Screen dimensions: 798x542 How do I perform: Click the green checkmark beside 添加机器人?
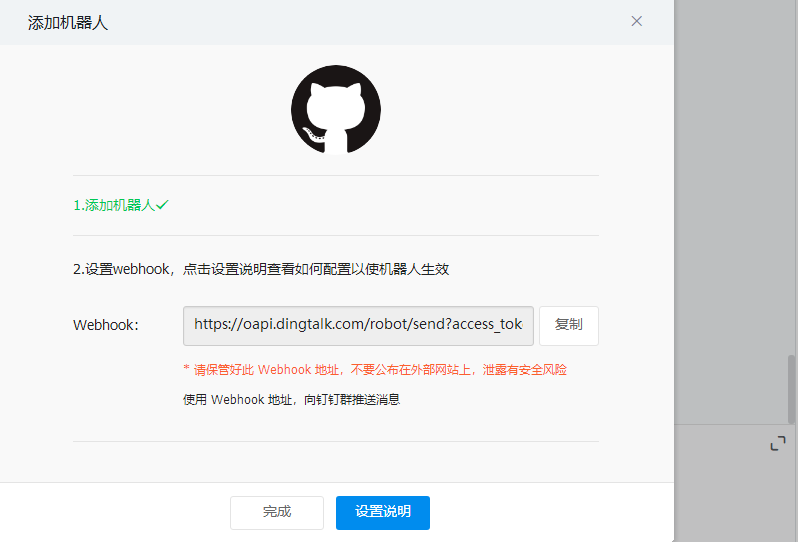click(x=162, y=205)
